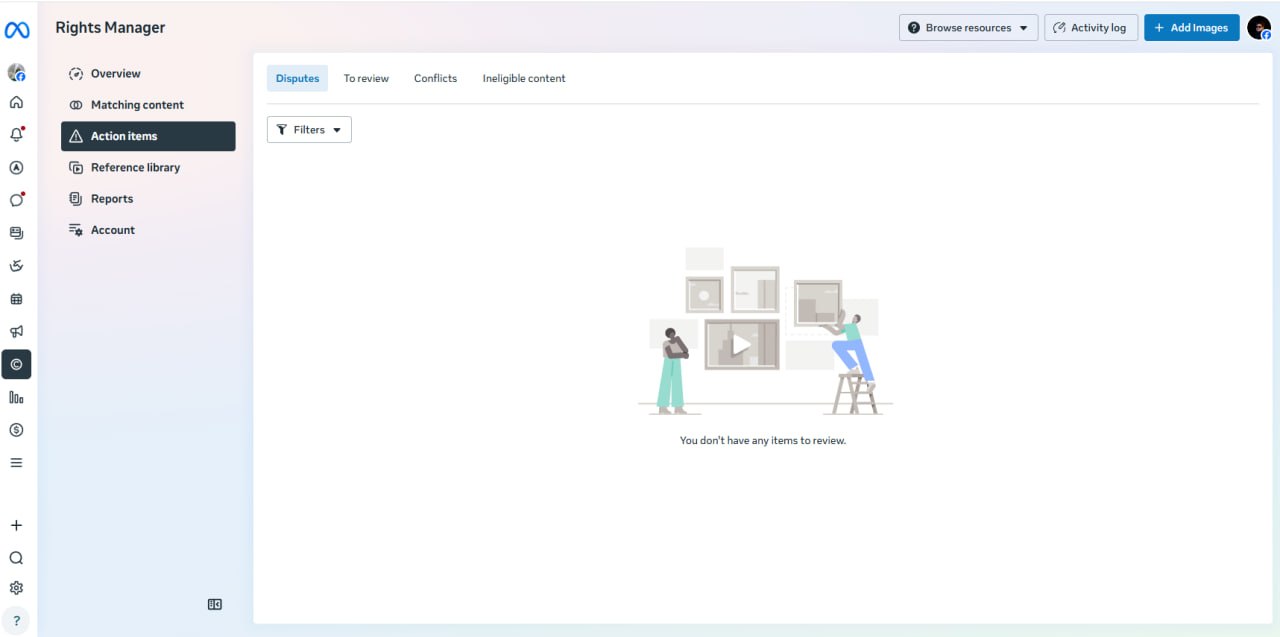Screen dimensions: 1280x637
Task: Click the Add Images button
Action: [x=1191, y=28]
